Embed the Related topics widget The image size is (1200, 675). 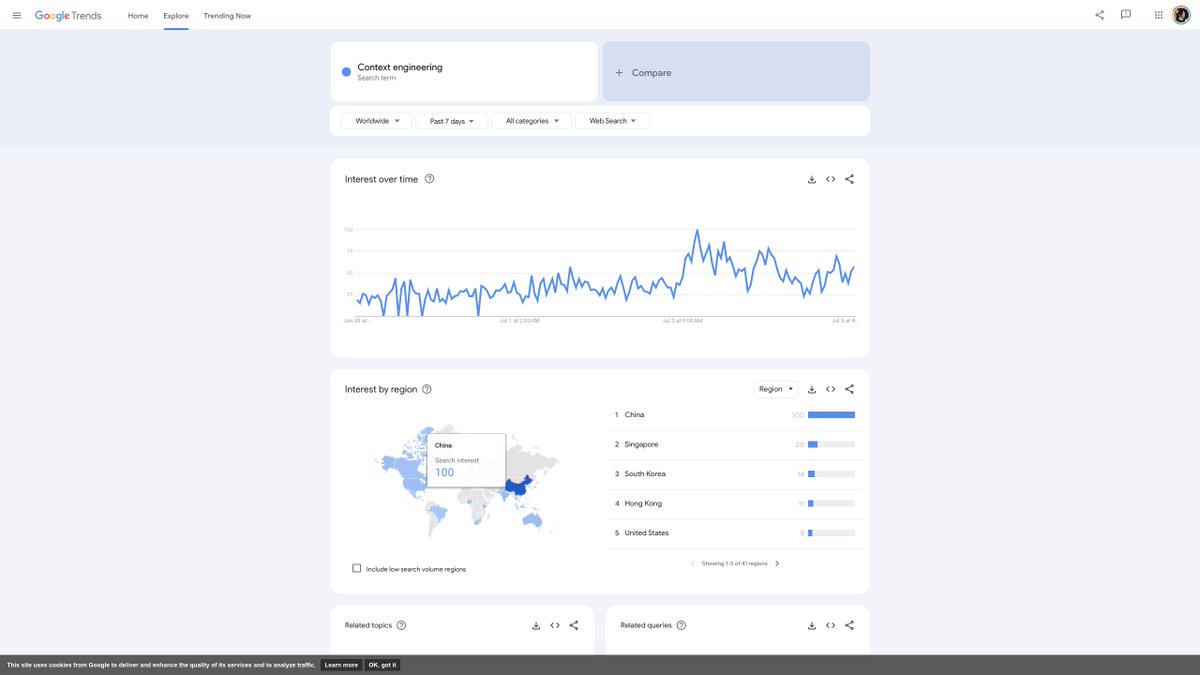click(555, 625)
